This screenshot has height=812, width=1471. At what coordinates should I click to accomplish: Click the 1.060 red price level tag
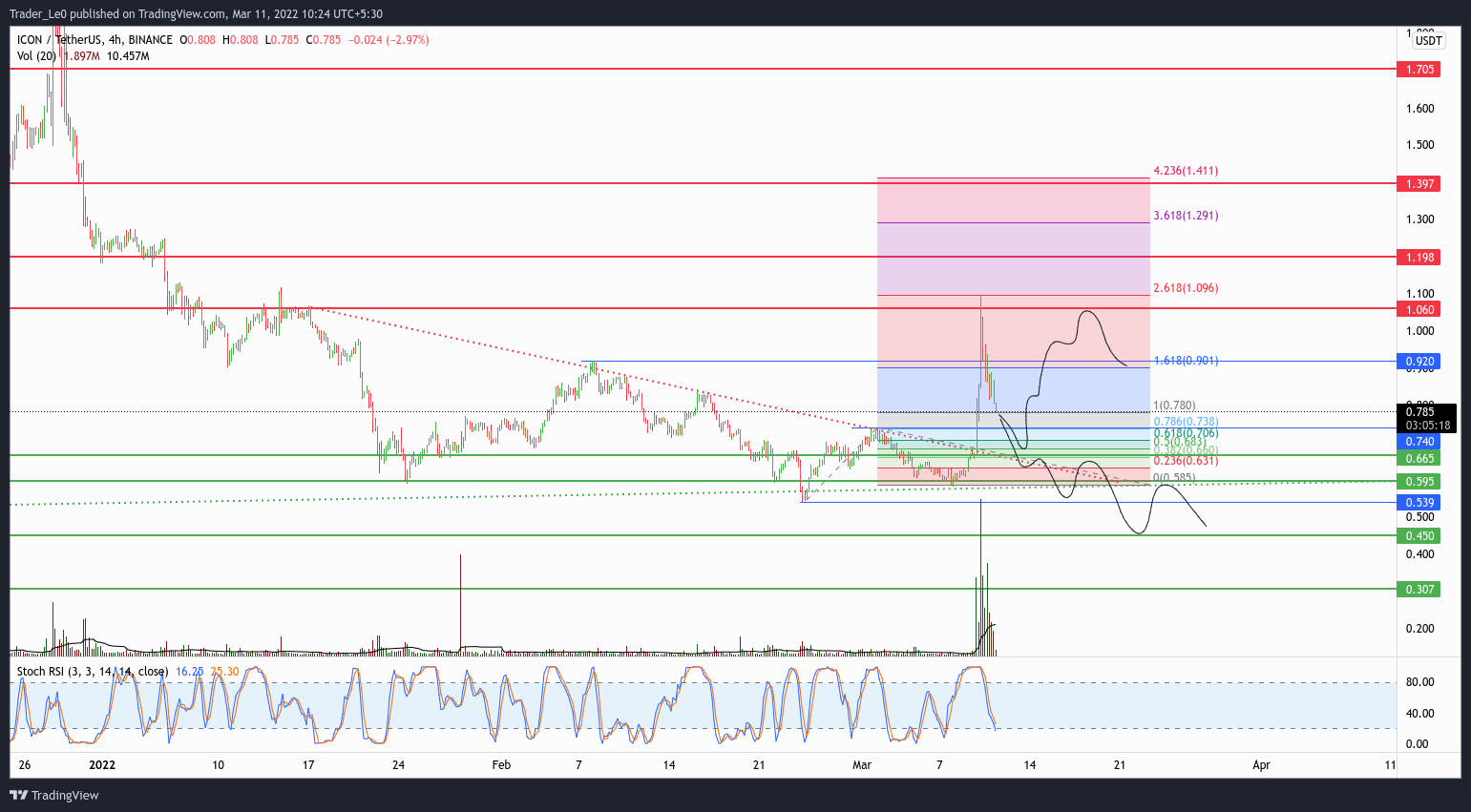pos(1418,309)
